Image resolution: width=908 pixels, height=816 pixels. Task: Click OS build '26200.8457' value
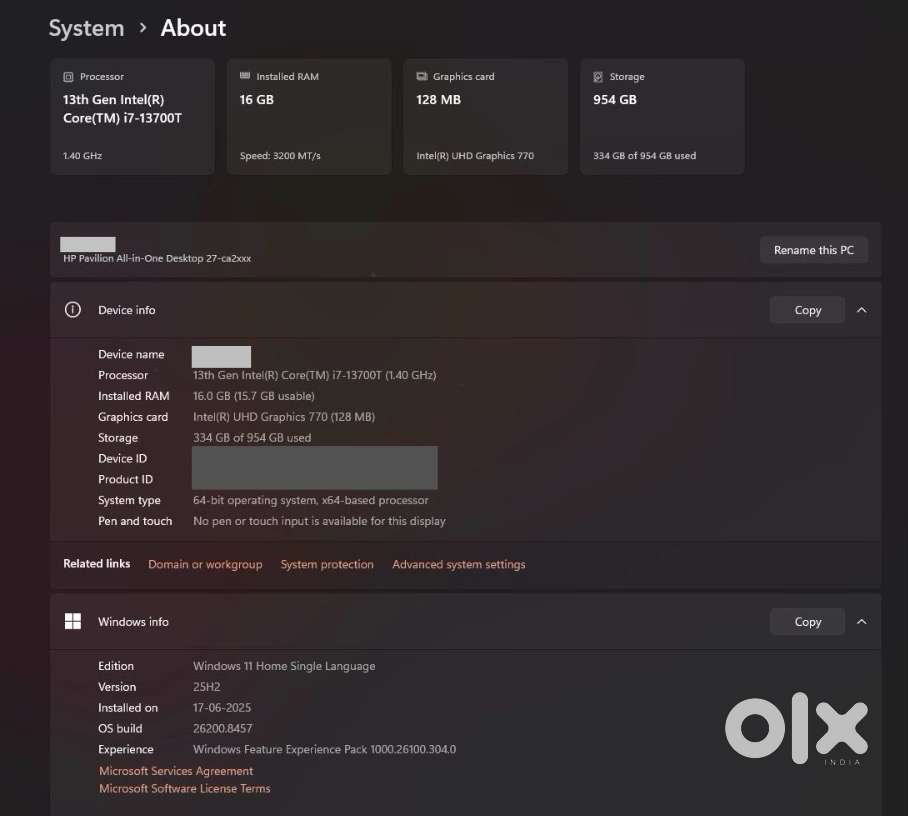(222, 729)
